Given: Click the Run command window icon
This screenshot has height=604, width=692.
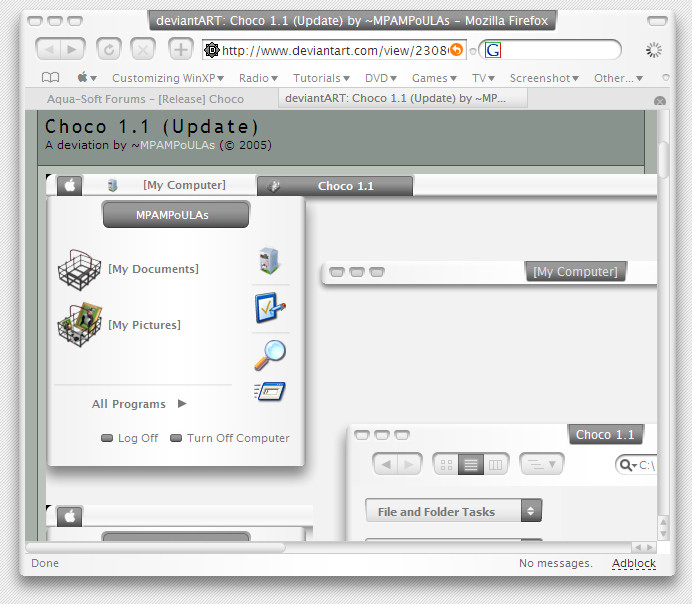Looking at the screenshot, I should click(270, 391).
